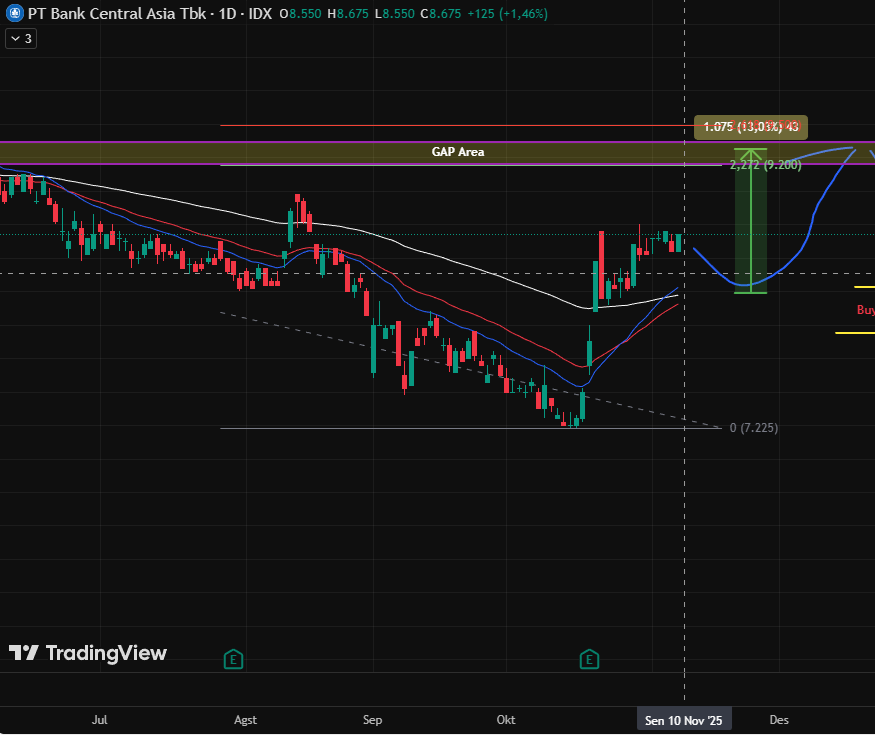Click the Sen 10 Nov '25 date label

pyautogui.click(x=684, y=720)
